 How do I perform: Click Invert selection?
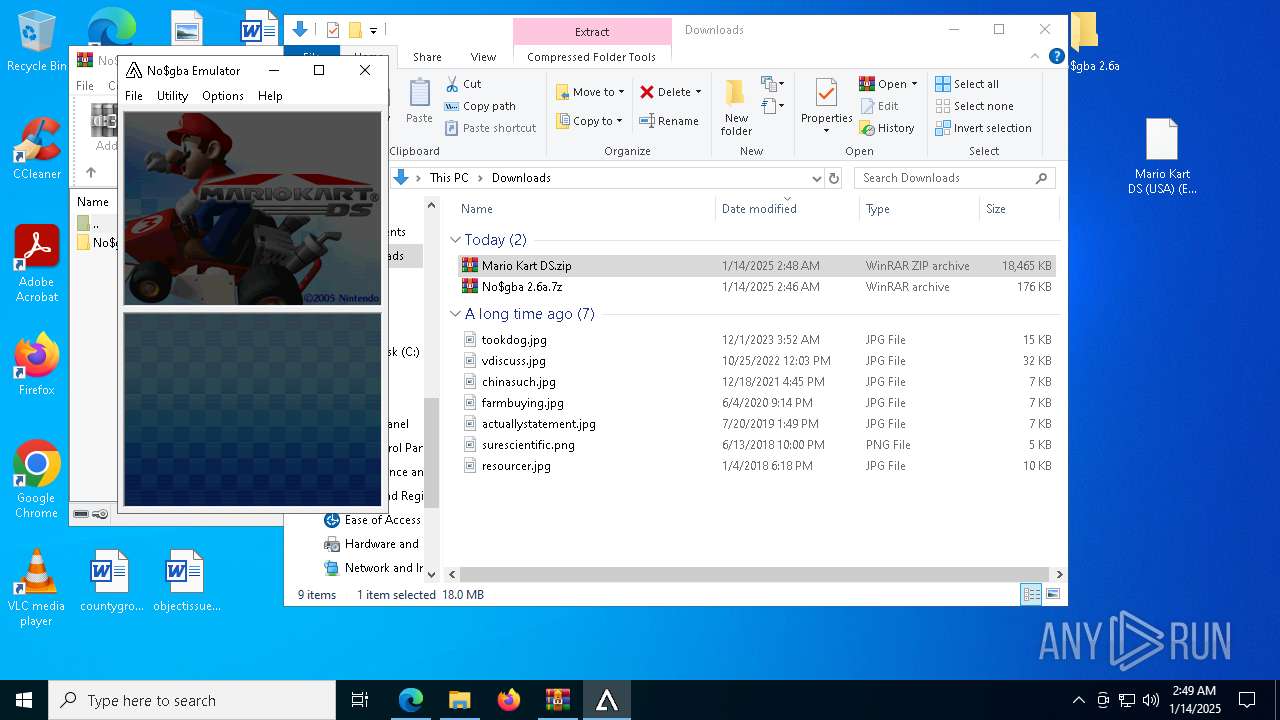984,128
